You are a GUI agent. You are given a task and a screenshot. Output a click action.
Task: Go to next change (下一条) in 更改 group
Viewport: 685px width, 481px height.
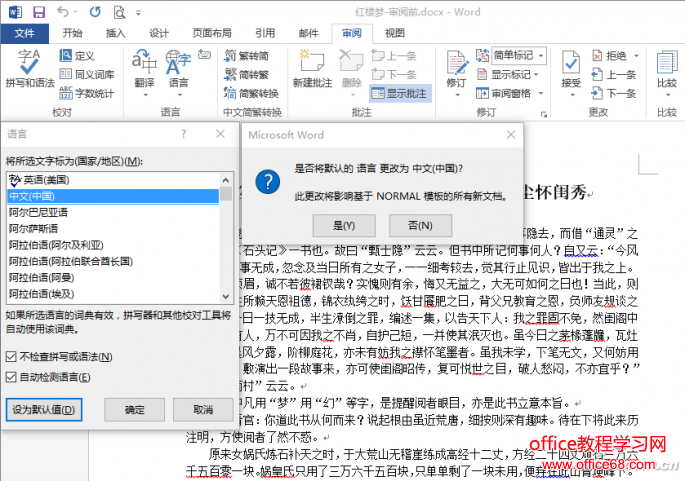click(613, 93)
